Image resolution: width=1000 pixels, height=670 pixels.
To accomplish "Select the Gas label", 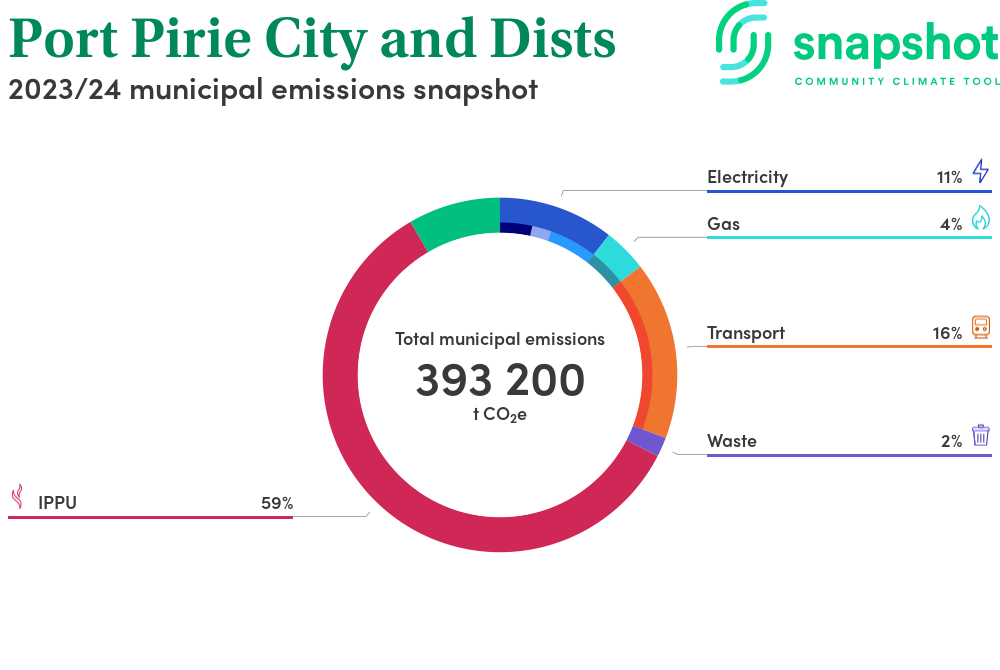I will pos(723,224).
